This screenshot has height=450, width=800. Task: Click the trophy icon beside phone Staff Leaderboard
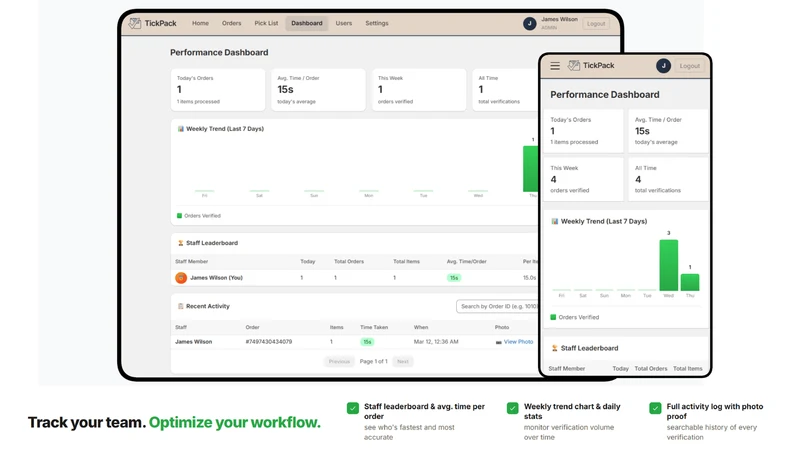[555, 348]
